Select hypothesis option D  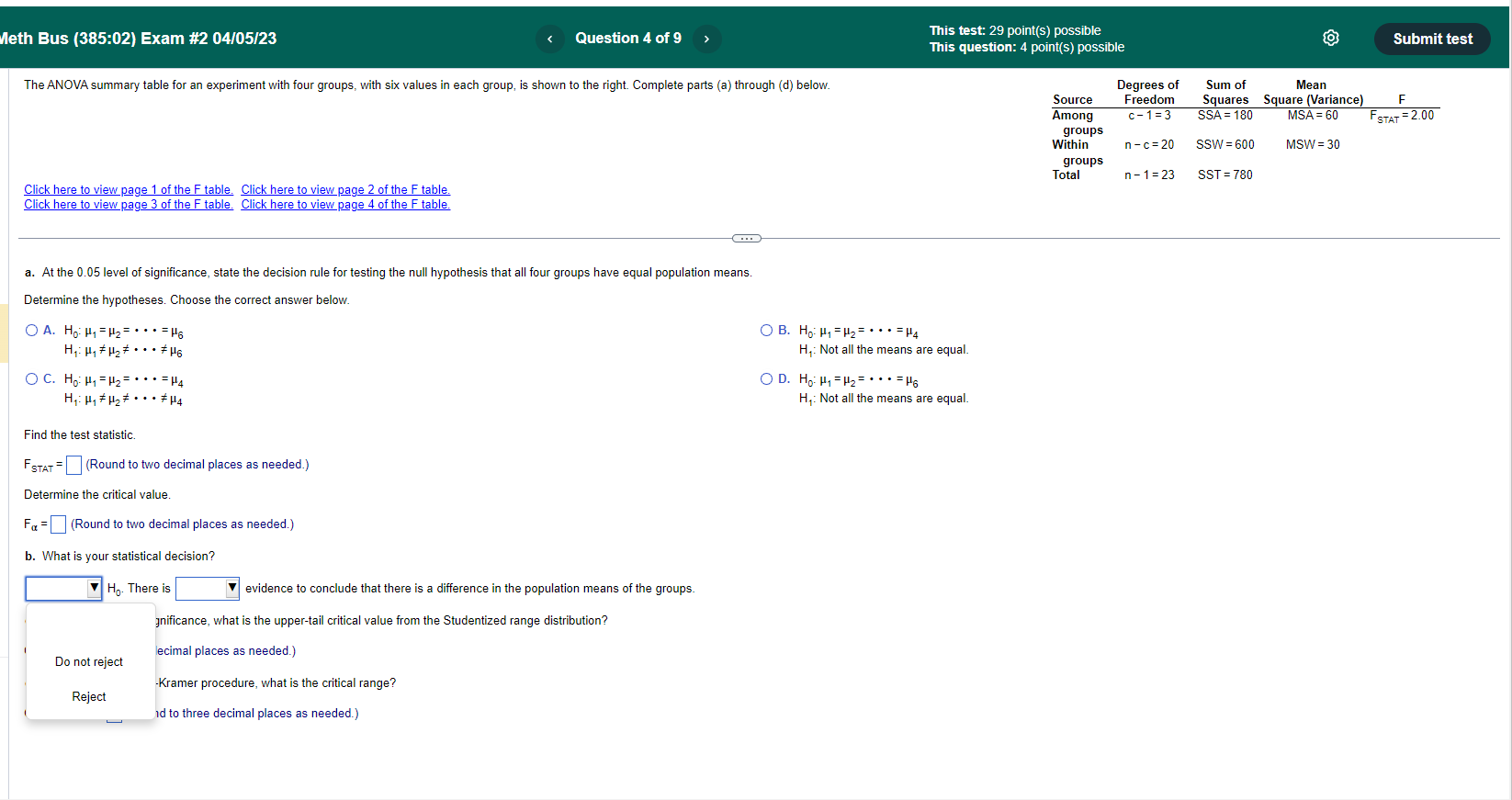pos(767,379)
